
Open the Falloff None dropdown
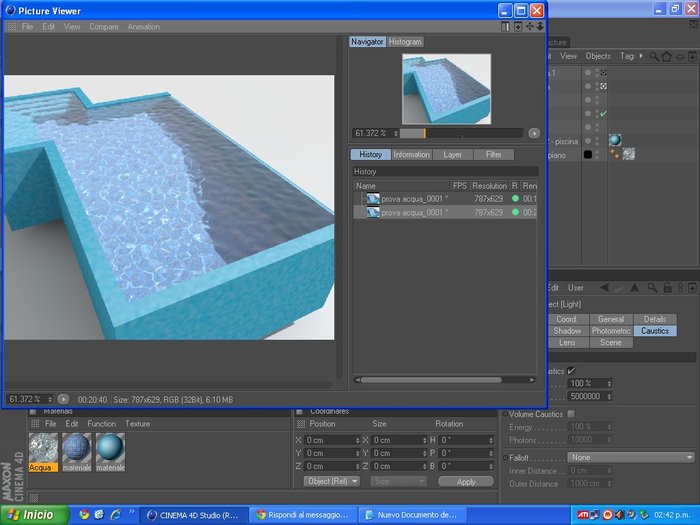(631, 457)
